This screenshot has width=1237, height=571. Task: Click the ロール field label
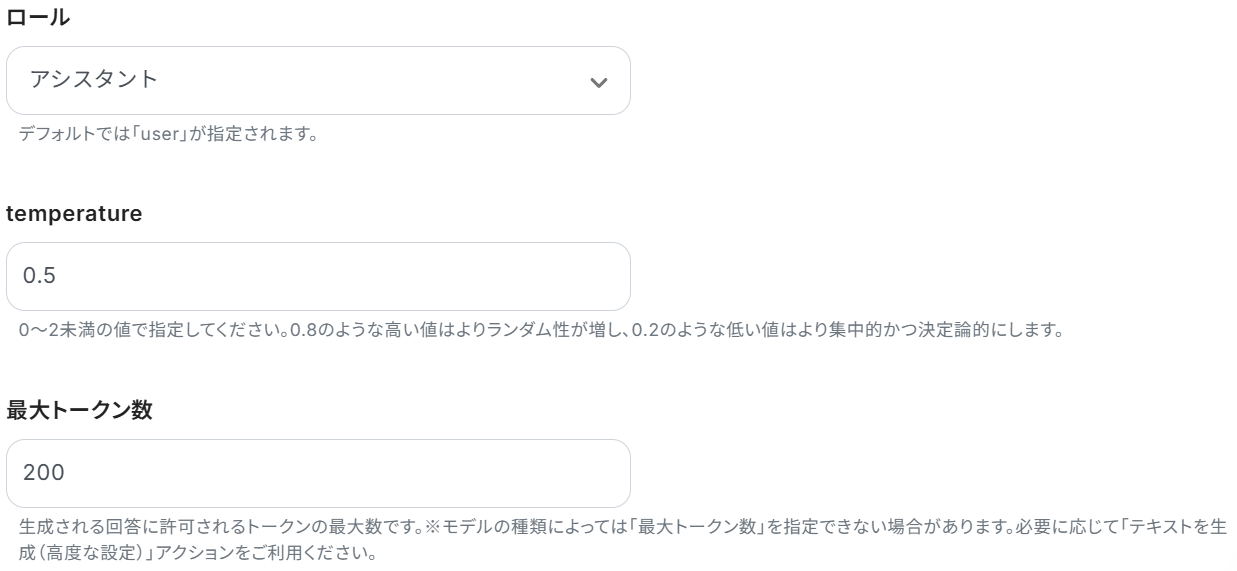[38, 17]
